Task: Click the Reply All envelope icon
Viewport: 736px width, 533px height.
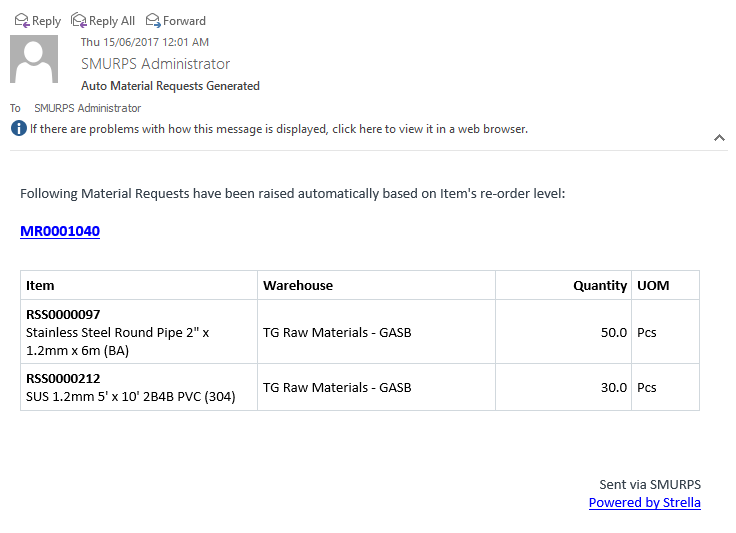Action: point(78,21)
